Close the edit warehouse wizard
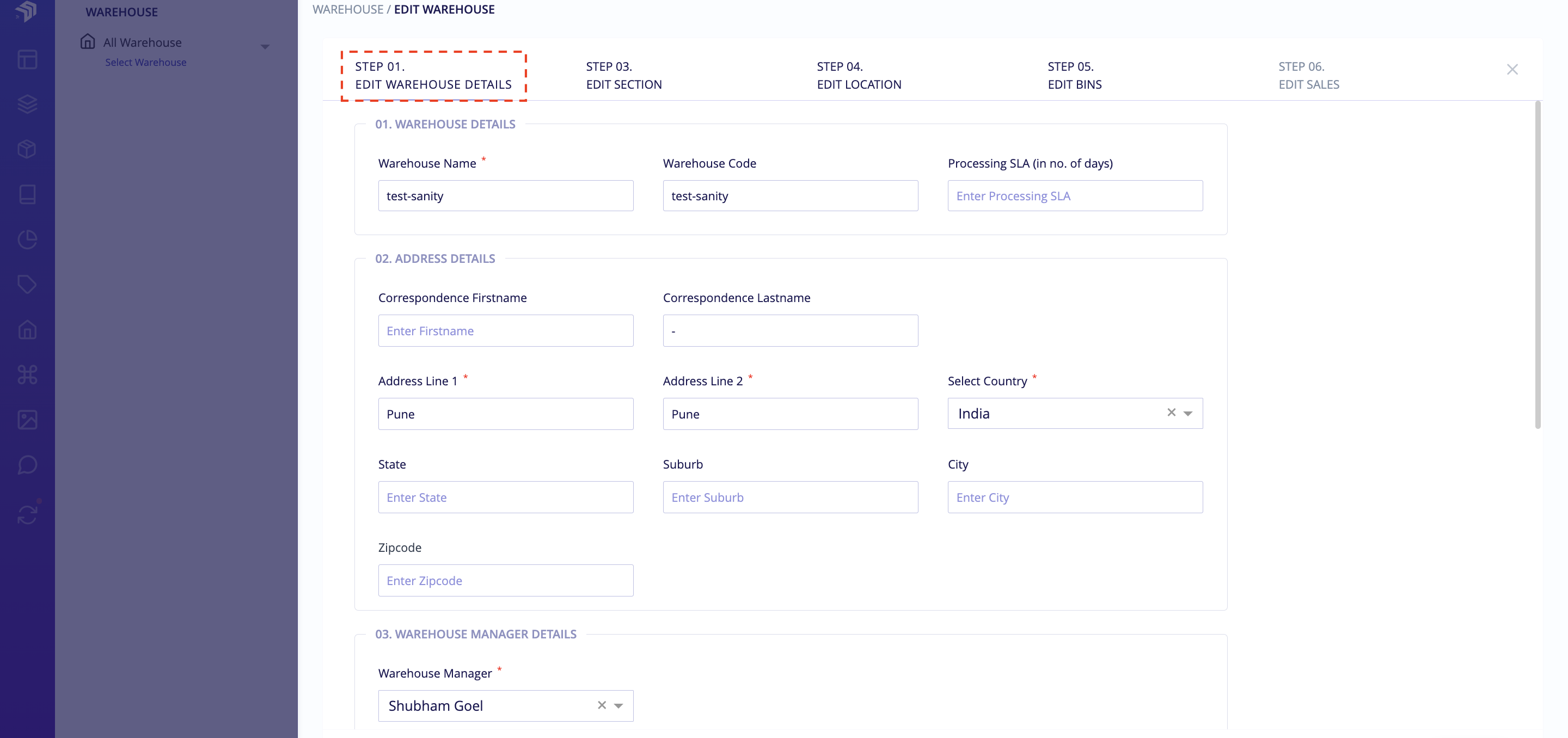 click(x=1512, y=69)
